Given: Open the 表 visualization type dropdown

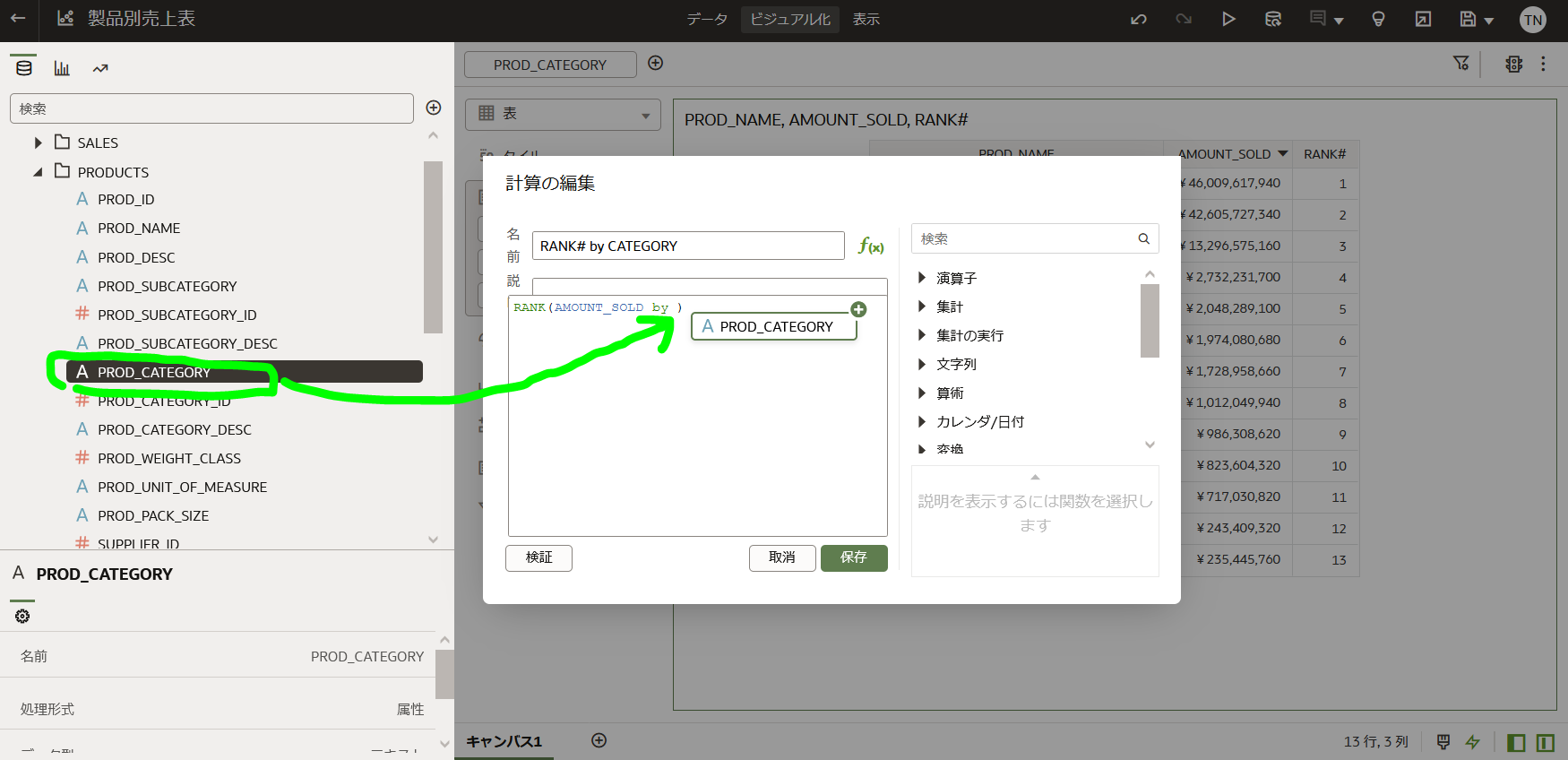Looking at the screenshot, I should pos(563,114).
